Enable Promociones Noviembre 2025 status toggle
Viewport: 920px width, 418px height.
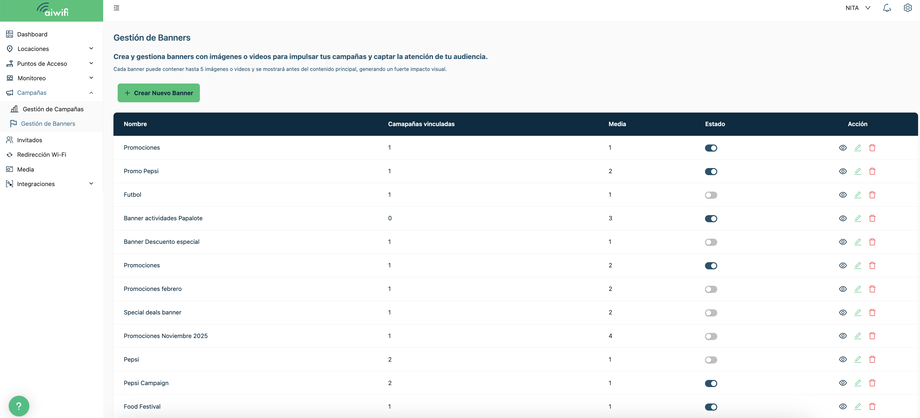[711, 336]
